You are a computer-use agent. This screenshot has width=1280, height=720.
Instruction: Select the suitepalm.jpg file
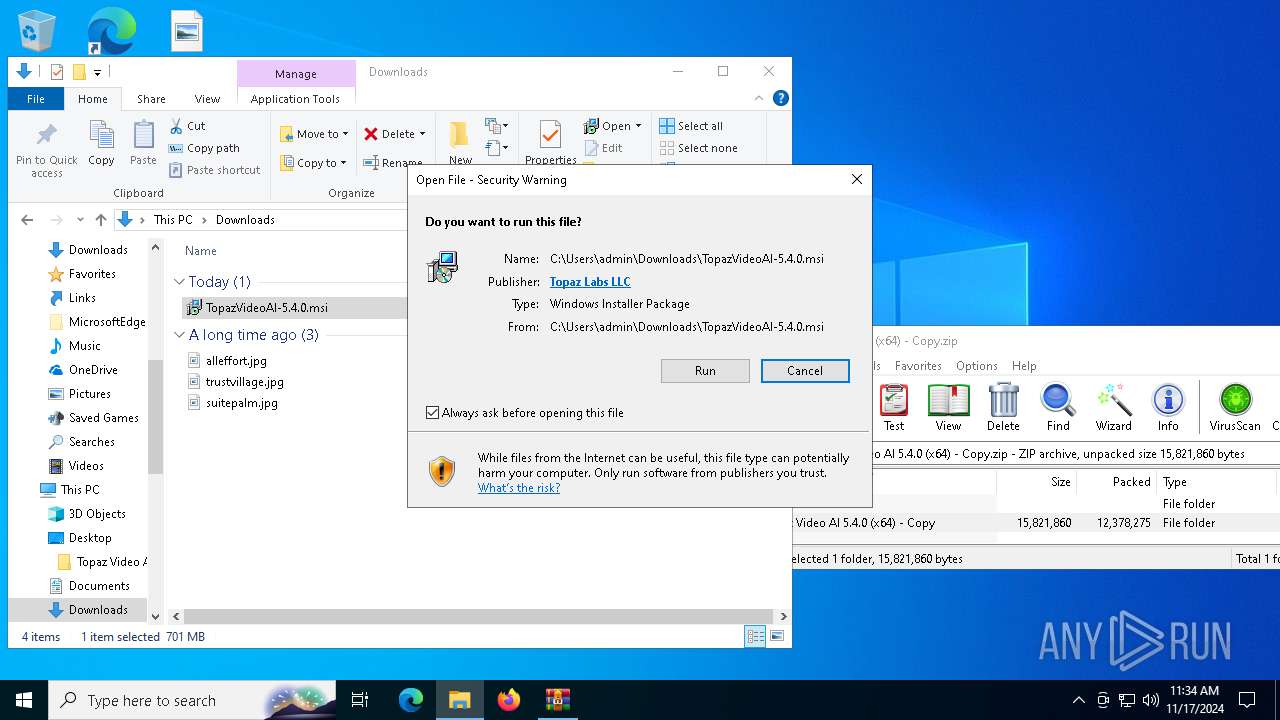tap(242, 403)
